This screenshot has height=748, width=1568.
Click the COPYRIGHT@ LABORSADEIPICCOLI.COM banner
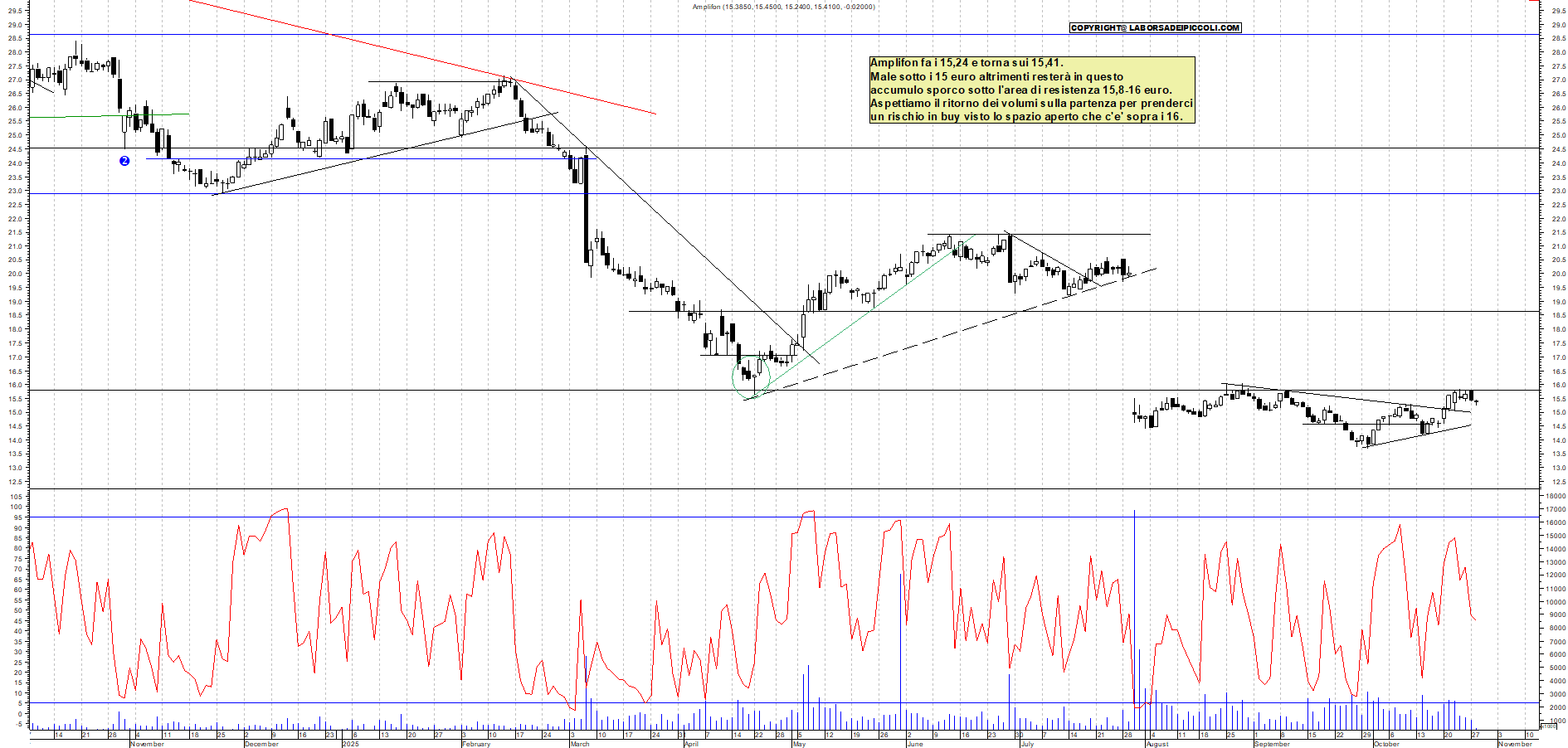(x=1156, y=27)
